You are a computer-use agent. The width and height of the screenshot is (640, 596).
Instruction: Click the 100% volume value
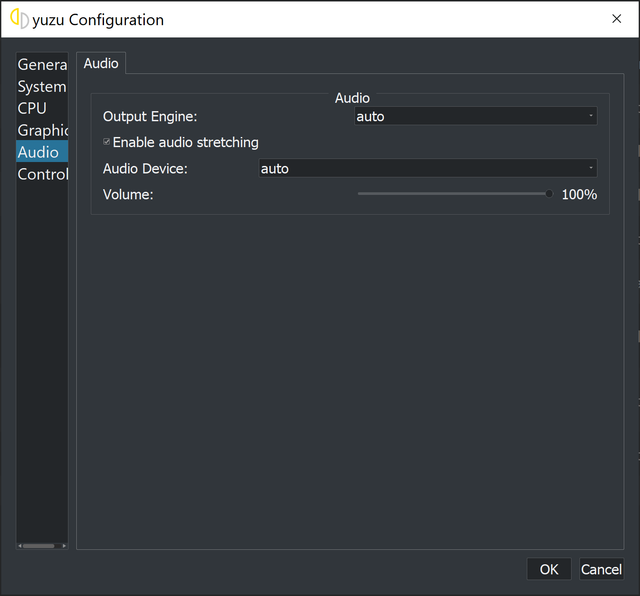(579, 194)
